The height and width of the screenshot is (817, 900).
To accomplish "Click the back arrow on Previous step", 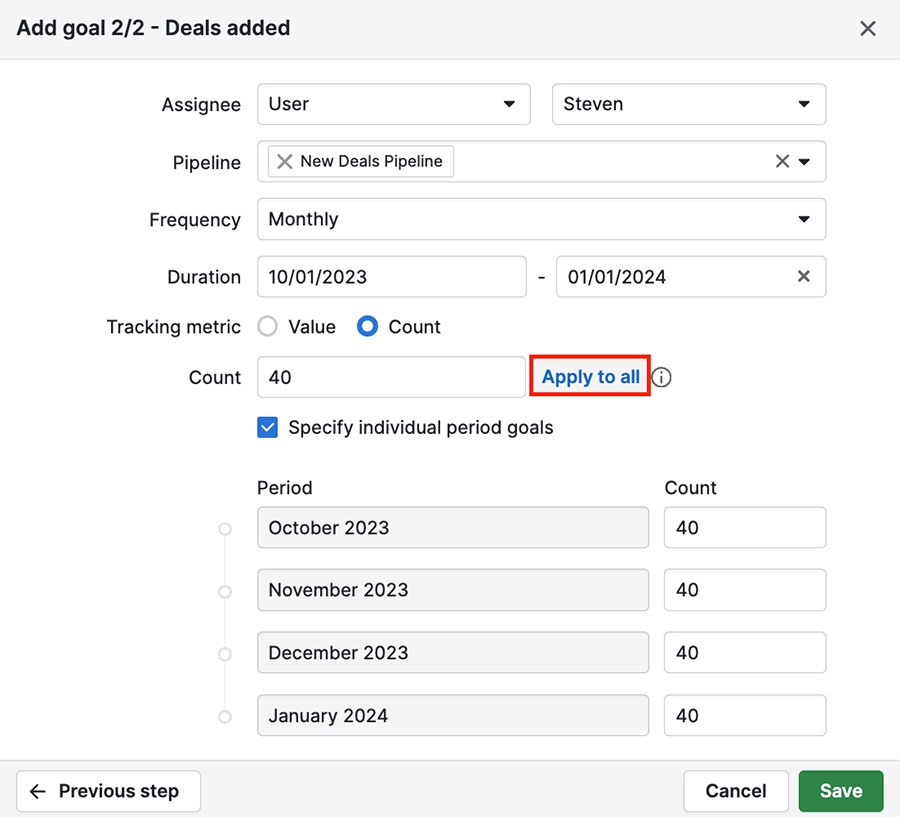I will 38,791.
